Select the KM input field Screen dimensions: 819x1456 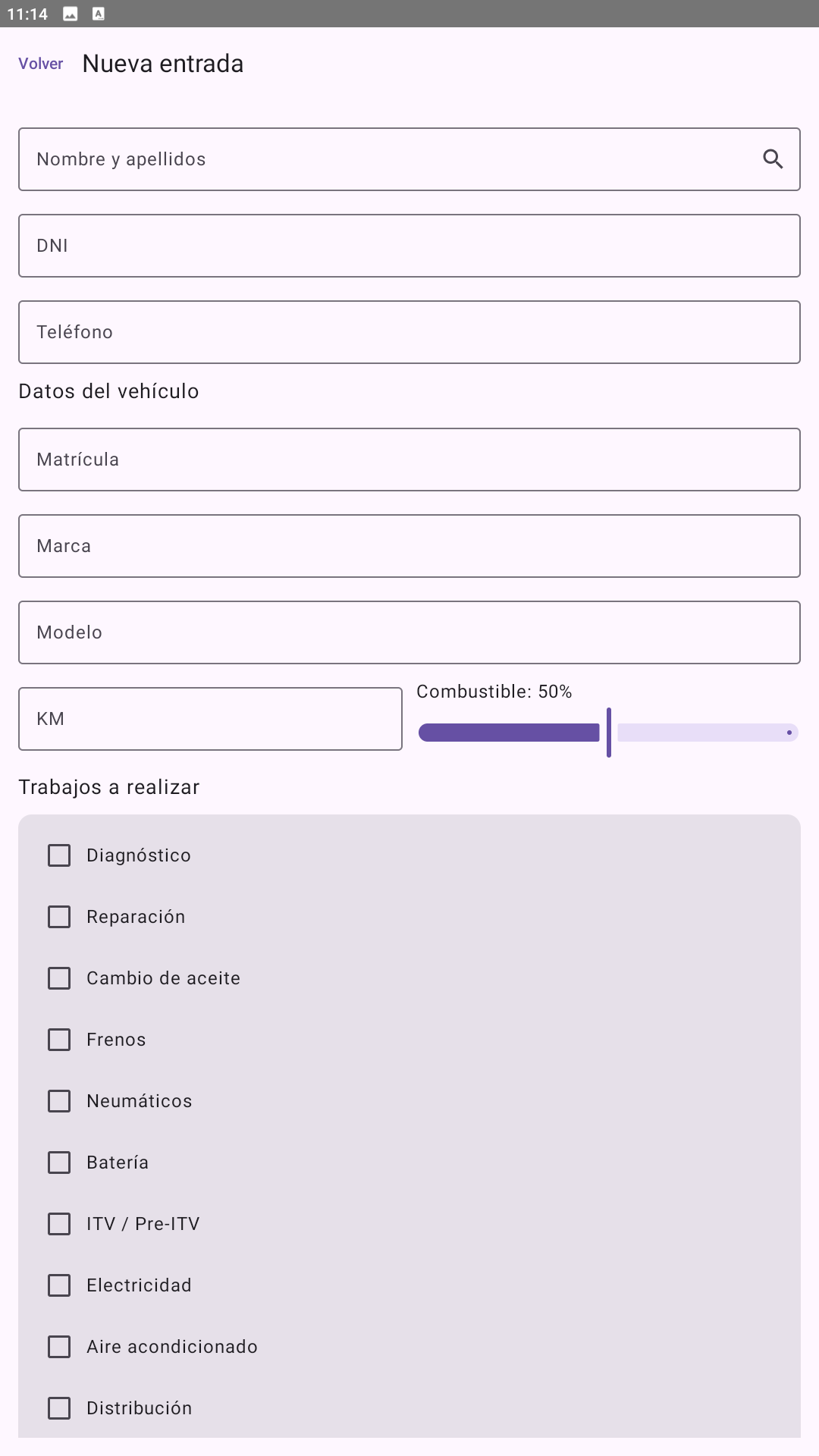click(x=210, y=718)
